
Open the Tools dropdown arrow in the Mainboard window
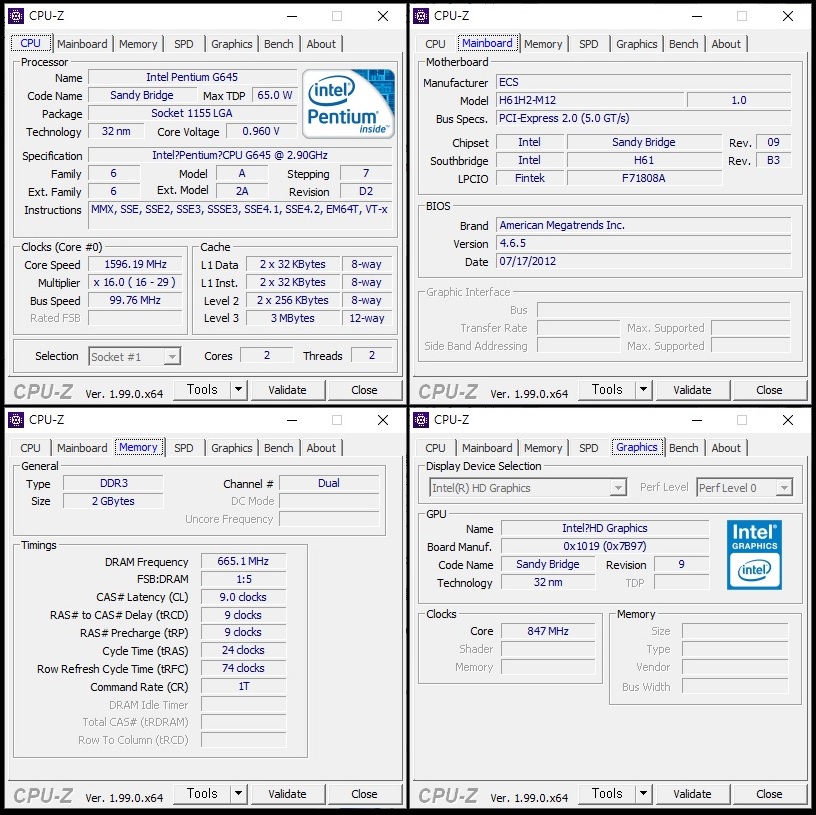[x=643, y=389]
